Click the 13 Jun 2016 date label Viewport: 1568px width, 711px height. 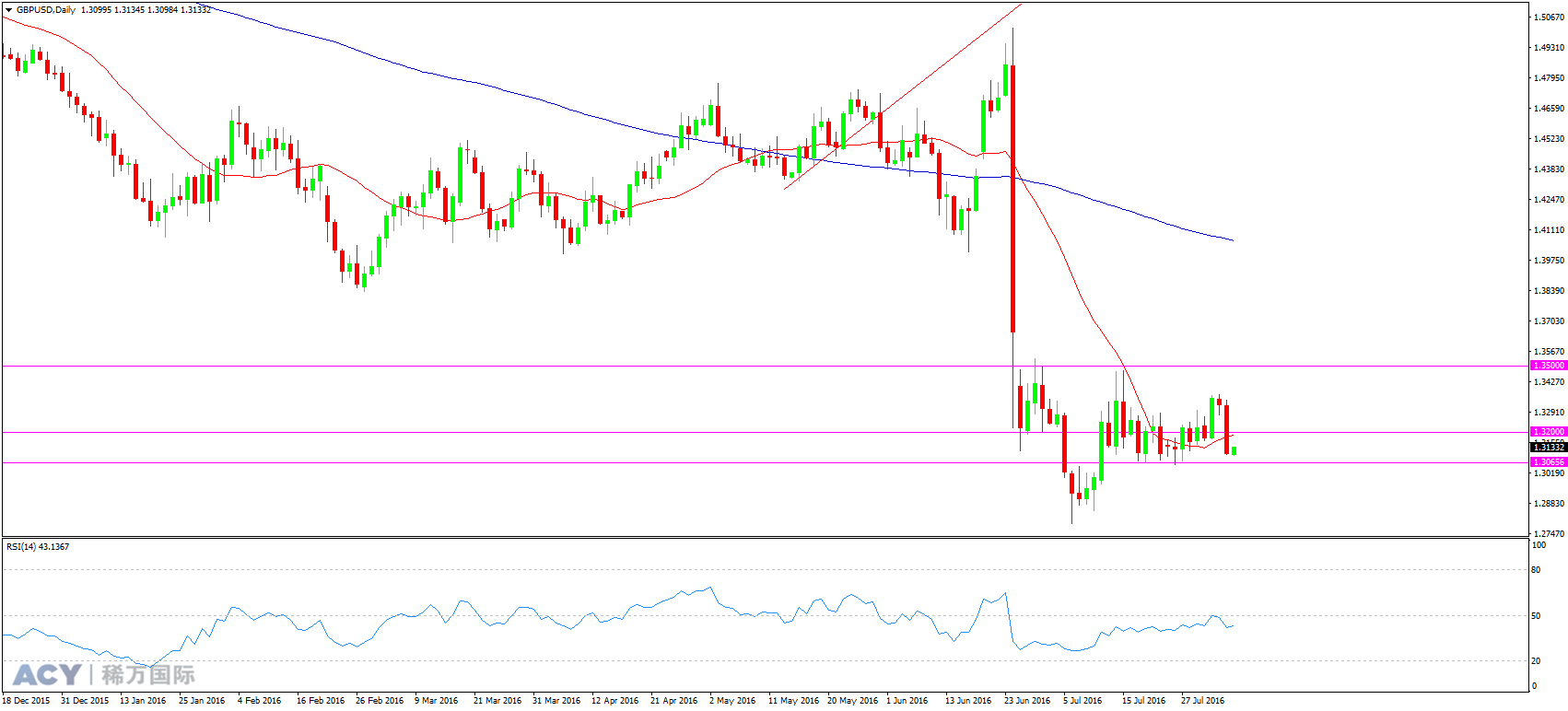point(968,701)
